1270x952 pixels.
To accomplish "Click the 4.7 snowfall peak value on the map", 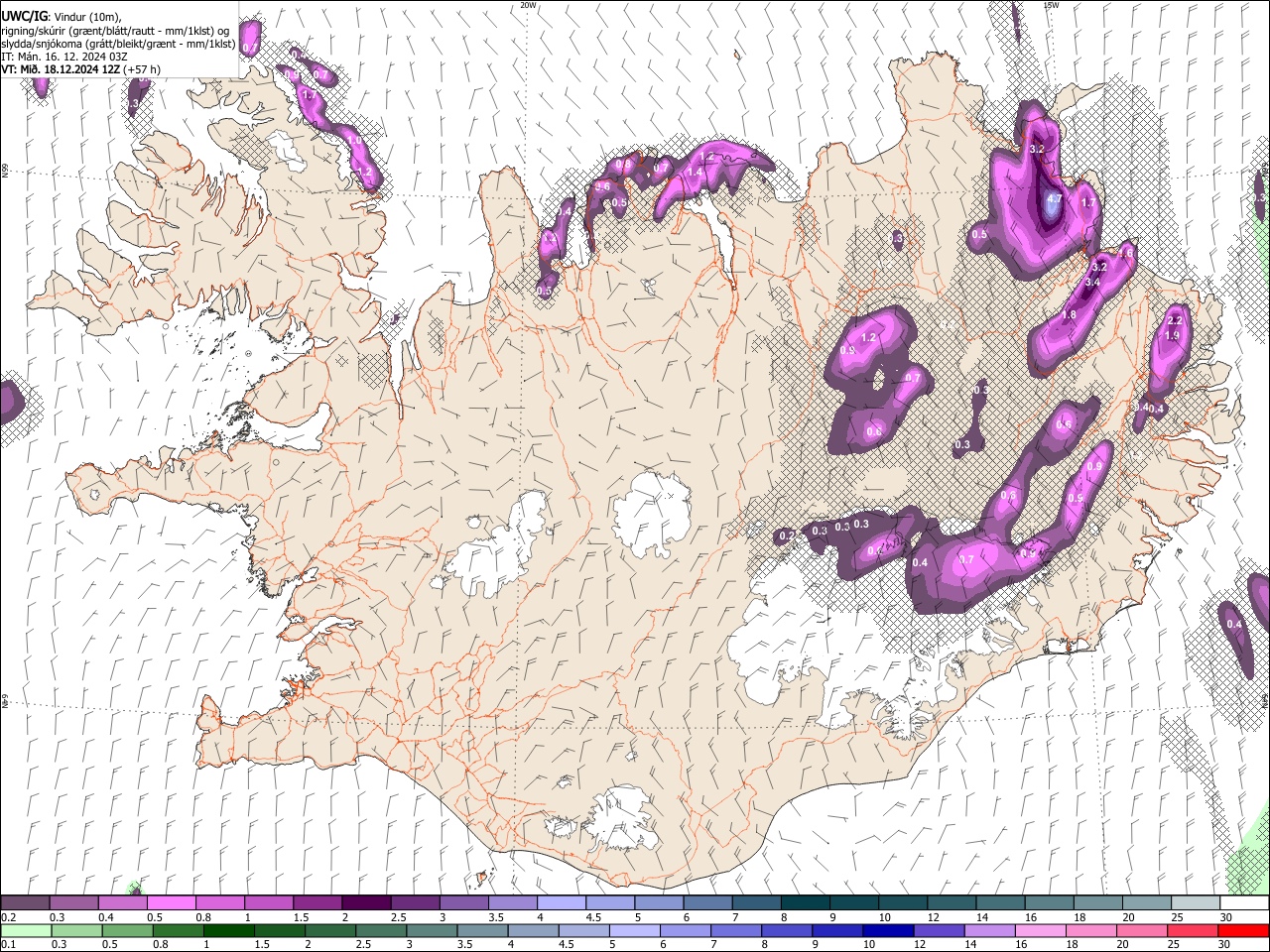I will (x=1054, y=199).
